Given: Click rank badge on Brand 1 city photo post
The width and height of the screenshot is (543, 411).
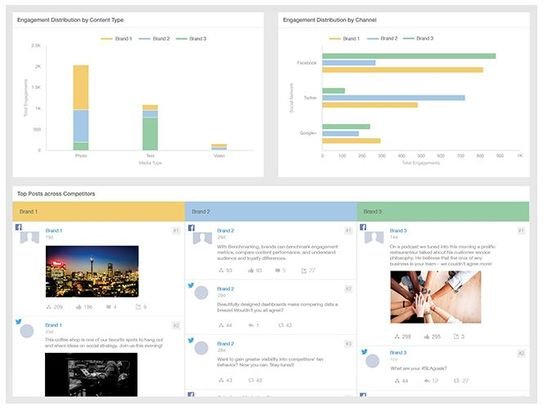Looking at the screenshot, I should (176, 230).
